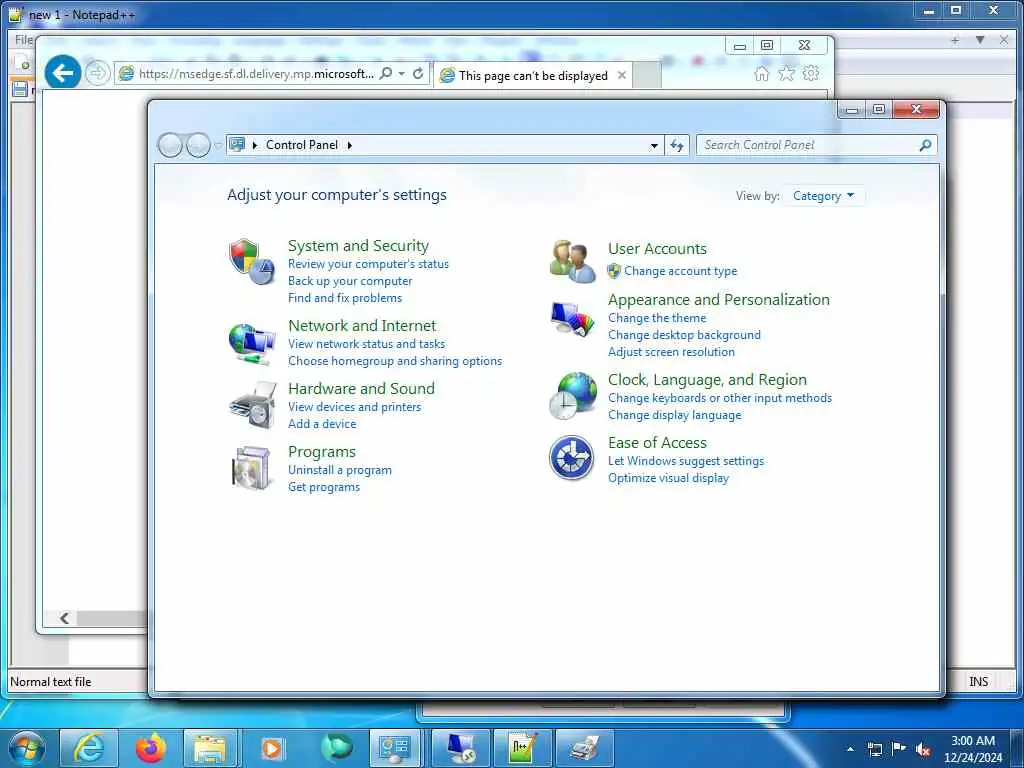This screenshot has width=1024, height=768.
Task: Open Internet Explorer favorites star
Action: [x=786, y=73]
